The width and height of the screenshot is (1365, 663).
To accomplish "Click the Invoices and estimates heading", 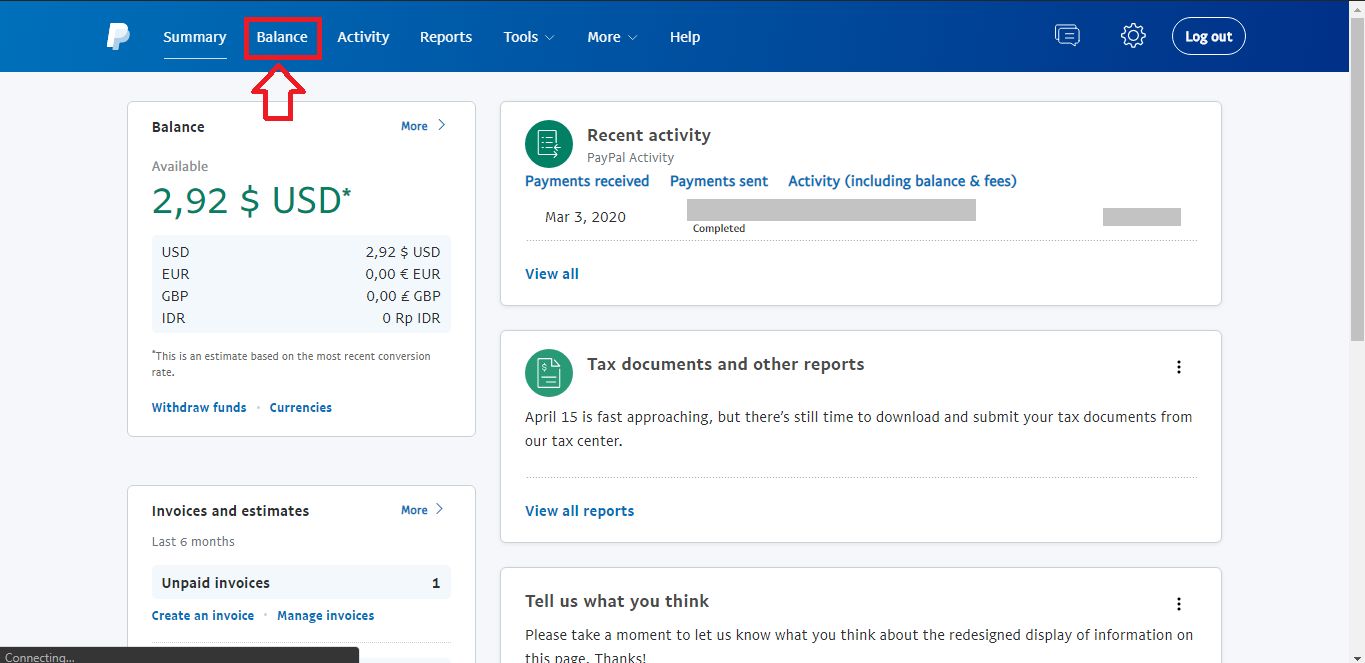I will 231,511.
